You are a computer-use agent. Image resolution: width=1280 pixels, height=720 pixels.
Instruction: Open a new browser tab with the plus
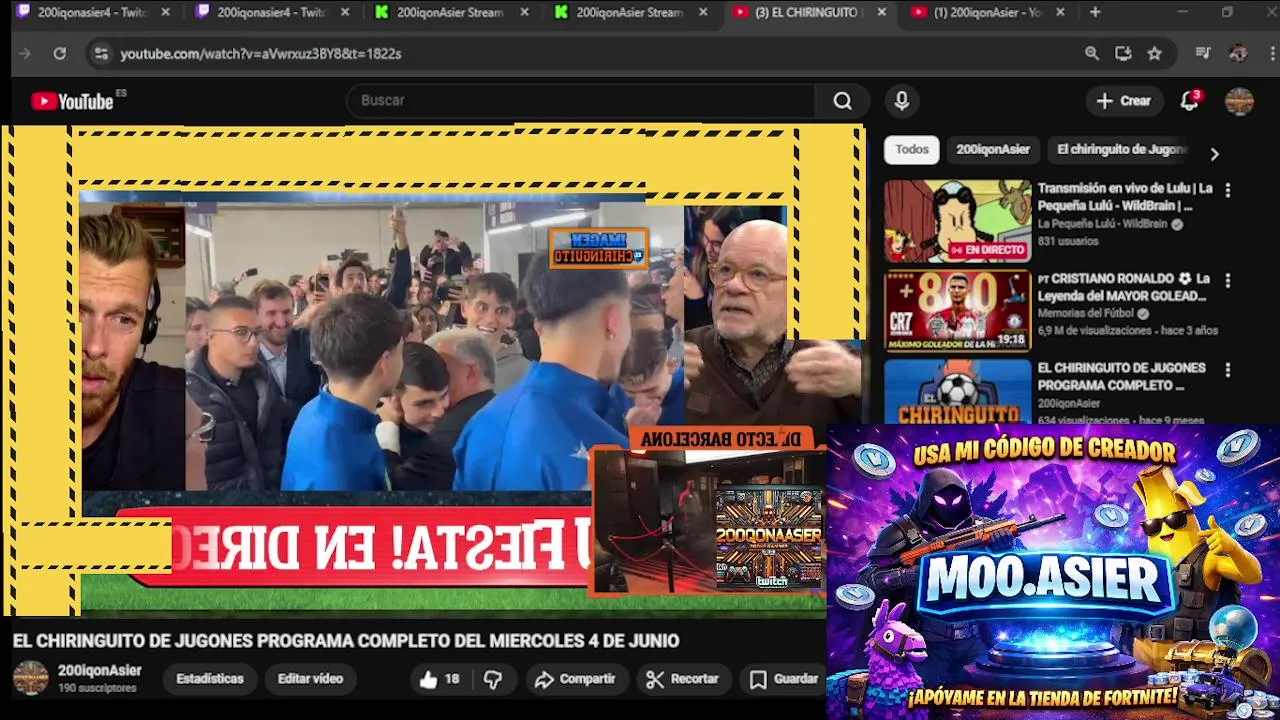tap(1095, 12)
